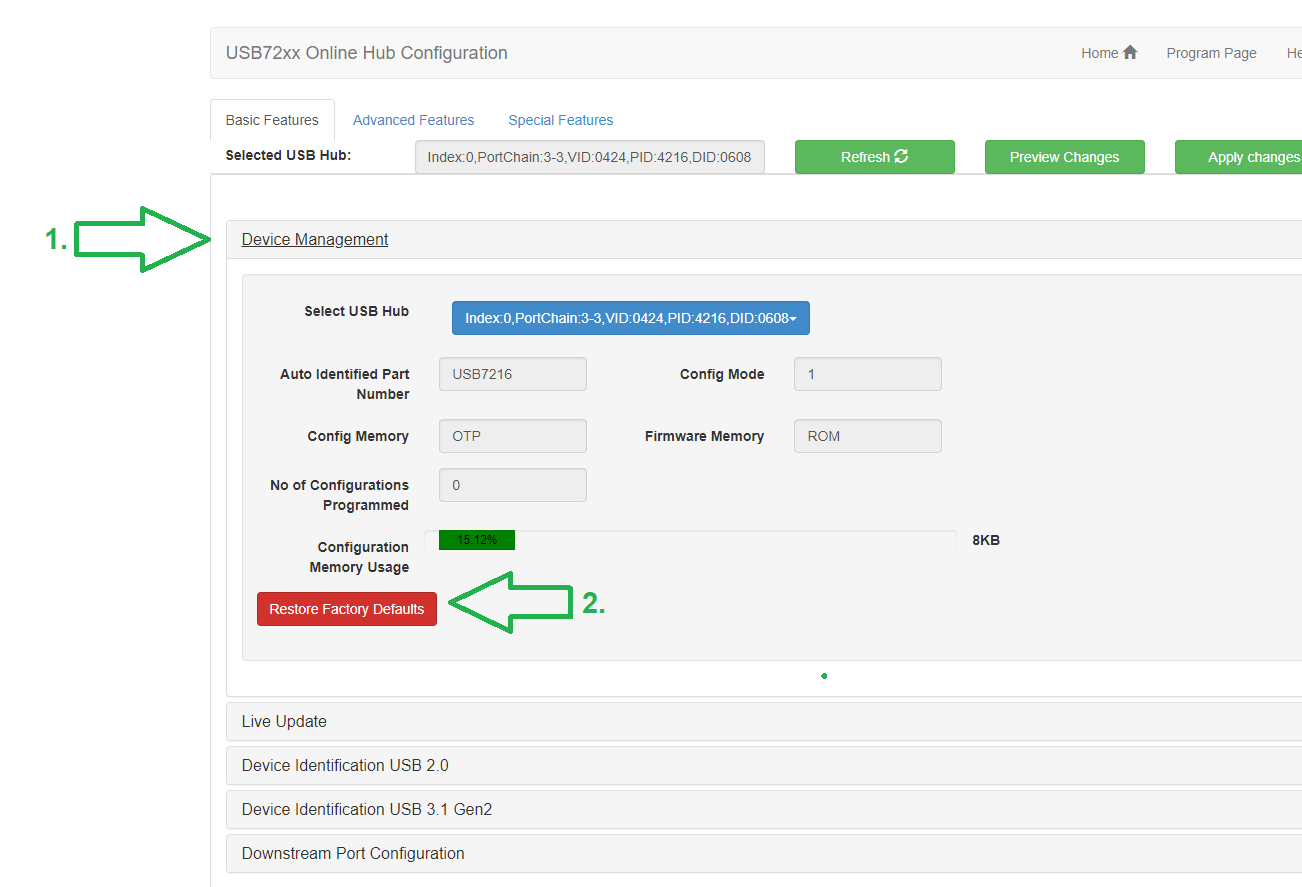Click the green Refresh button
1302x887 pixels.
[875, 157]
